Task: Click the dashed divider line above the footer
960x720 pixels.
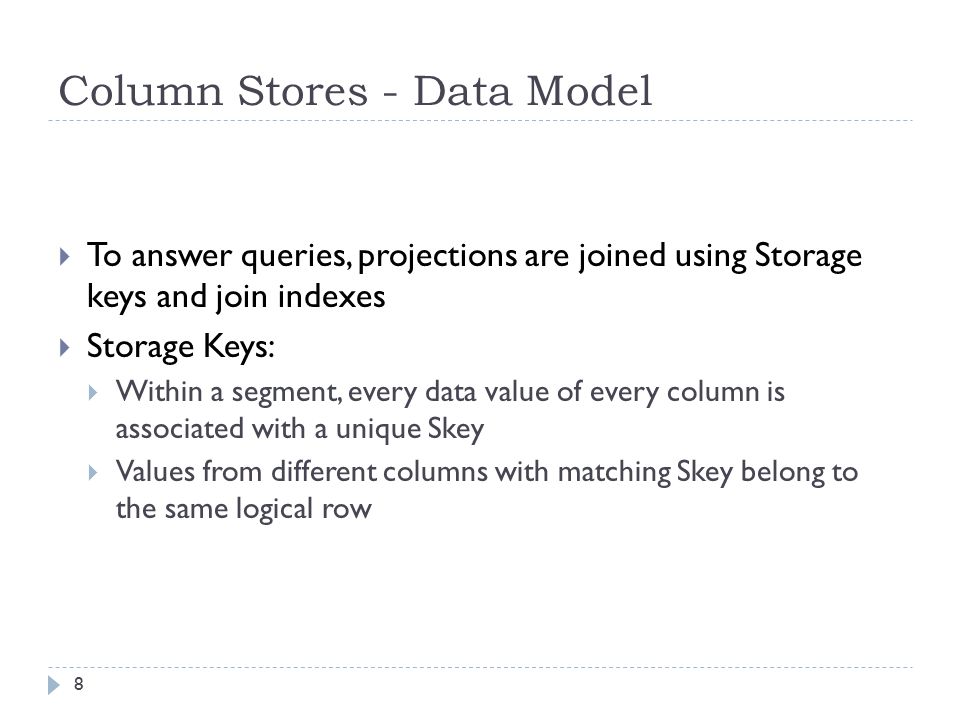Action: (480, 667)
